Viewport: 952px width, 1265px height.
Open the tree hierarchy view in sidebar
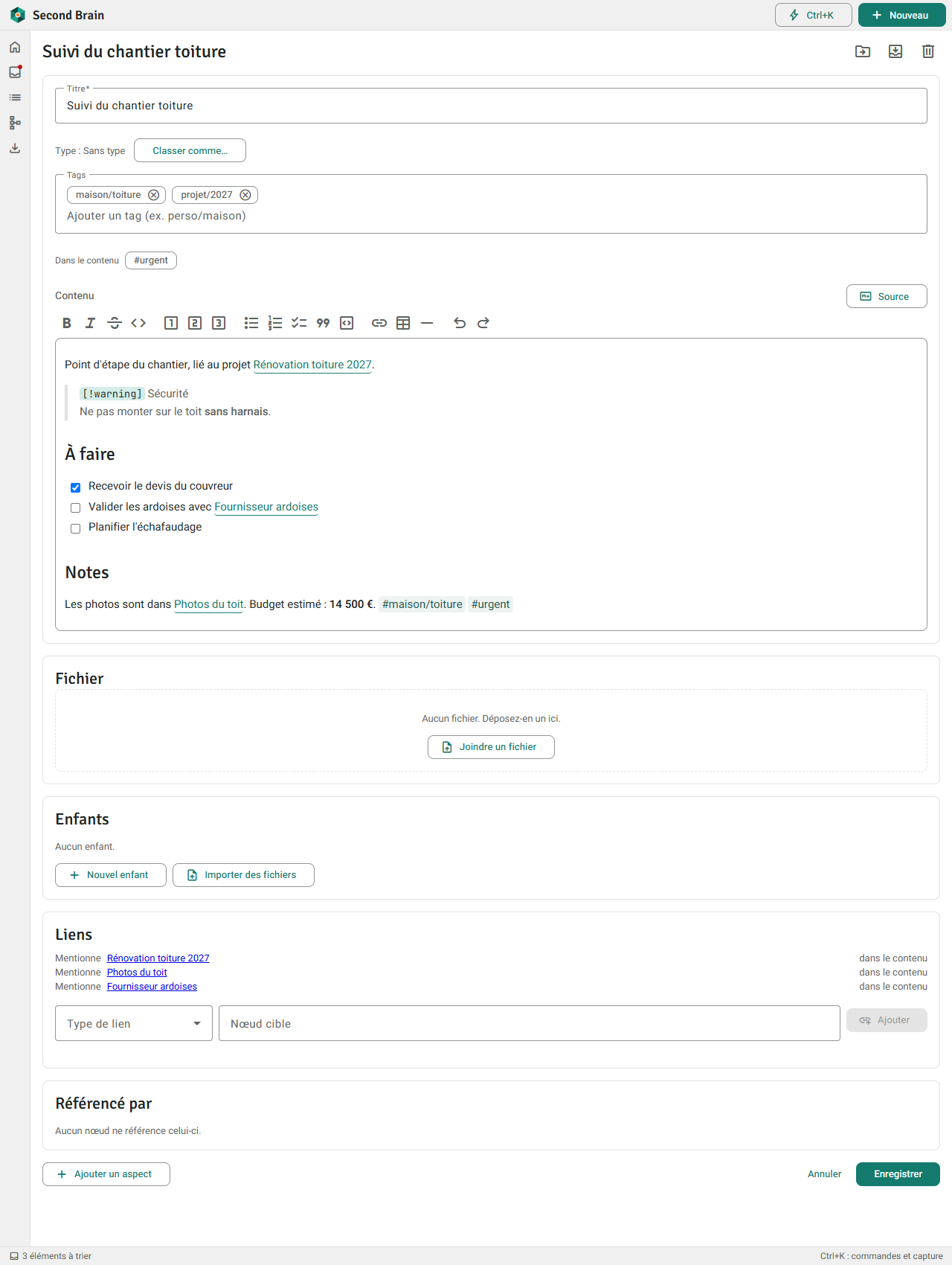[15, 123]
